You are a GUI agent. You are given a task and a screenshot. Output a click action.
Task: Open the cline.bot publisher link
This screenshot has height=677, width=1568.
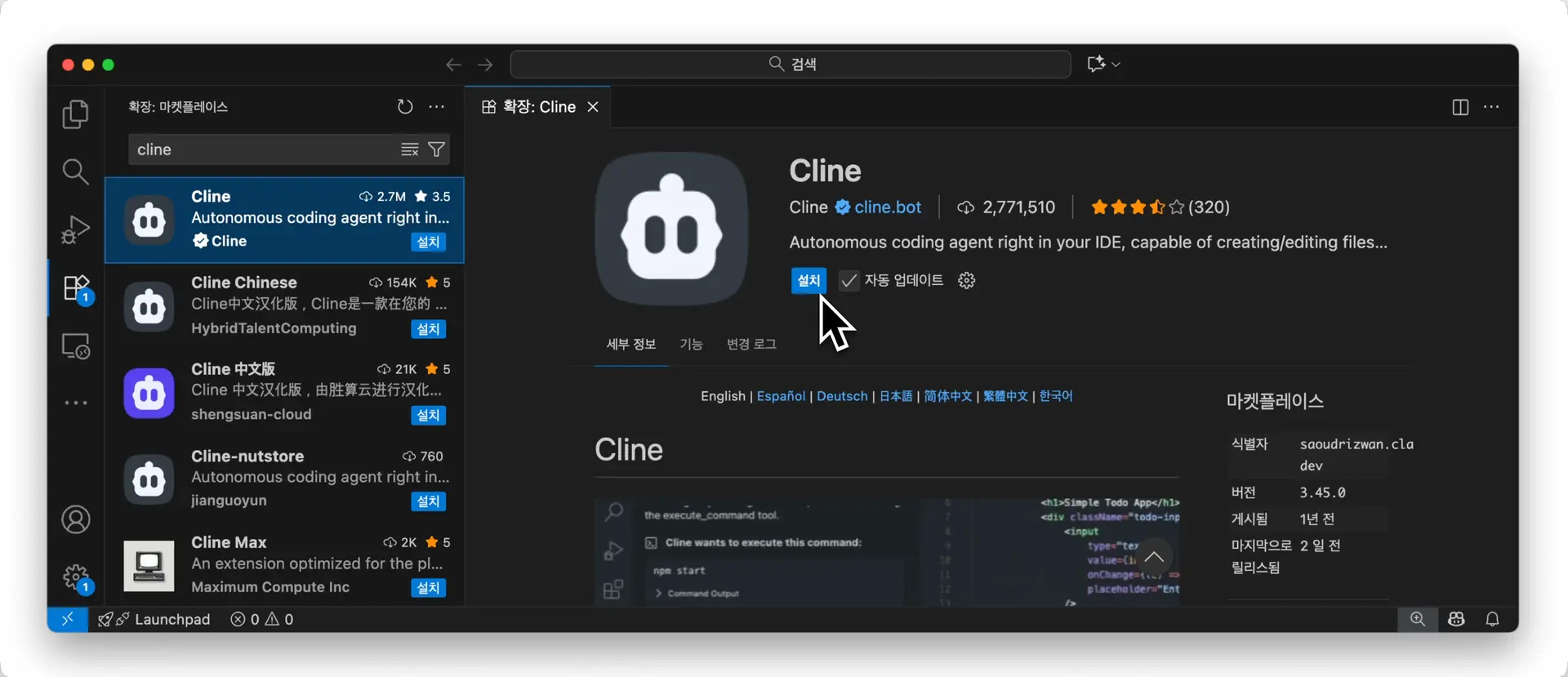(888, 207)
